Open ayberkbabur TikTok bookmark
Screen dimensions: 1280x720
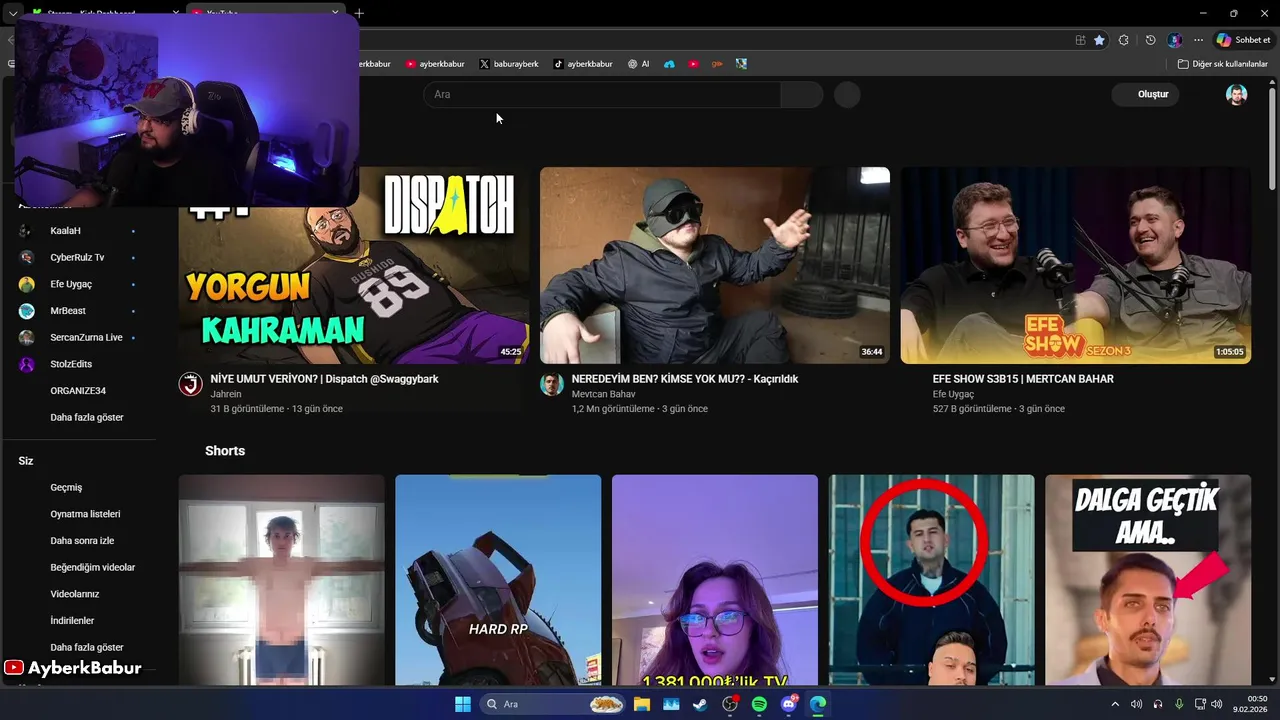pos(583,64)
